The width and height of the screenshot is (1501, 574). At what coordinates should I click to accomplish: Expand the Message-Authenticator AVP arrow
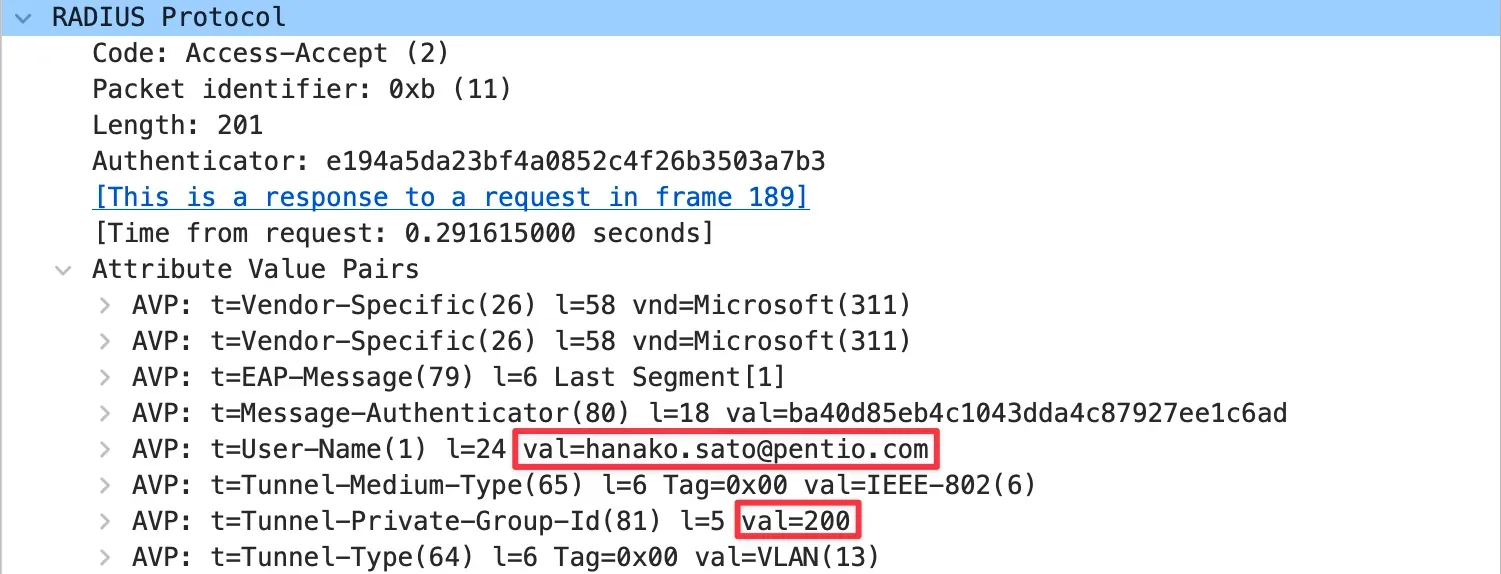pyautogui.click(x=104, y=414)
